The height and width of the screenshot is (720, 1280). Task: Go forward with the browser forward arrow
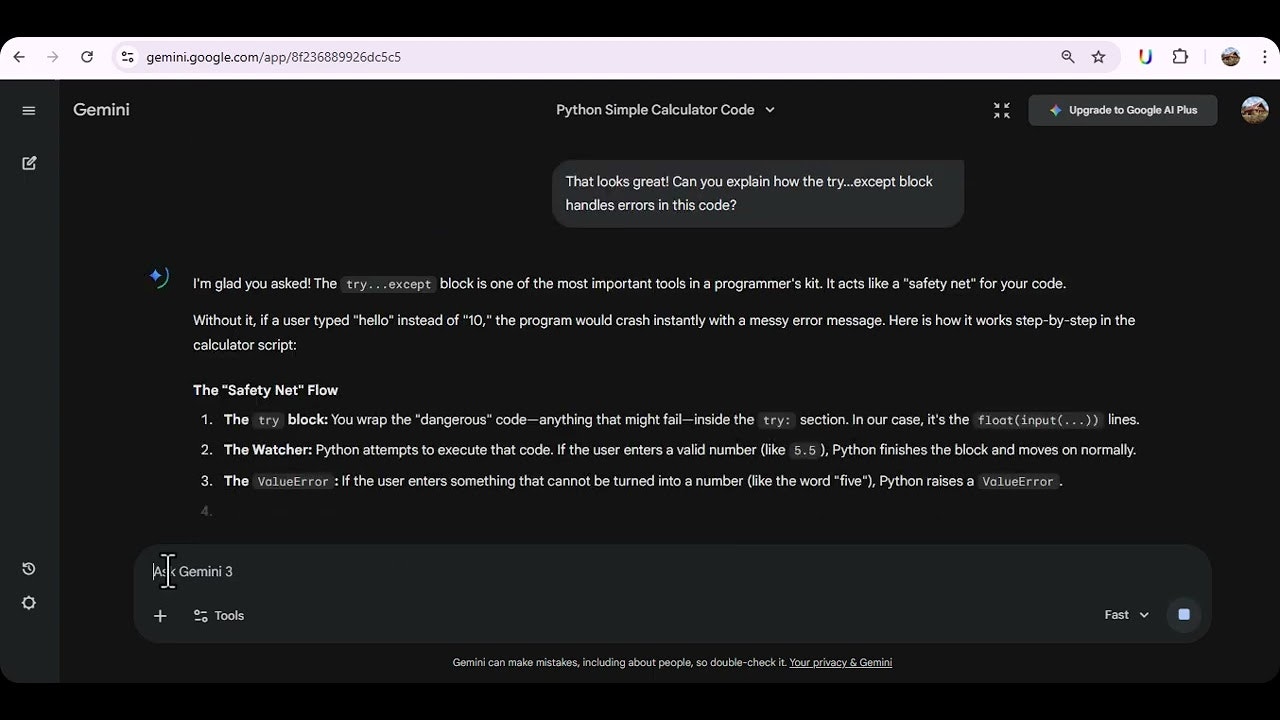(x=53, y=57)
